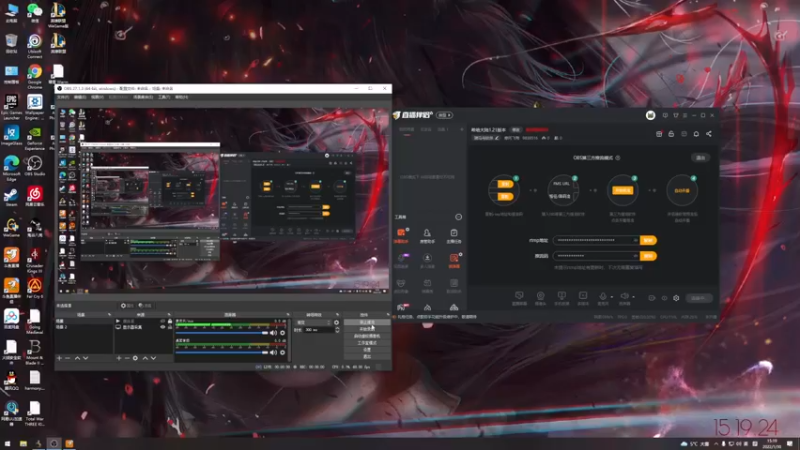Remove selected source with the minus icon
This screenshot has height=450, width=800.
click(127, 358)
